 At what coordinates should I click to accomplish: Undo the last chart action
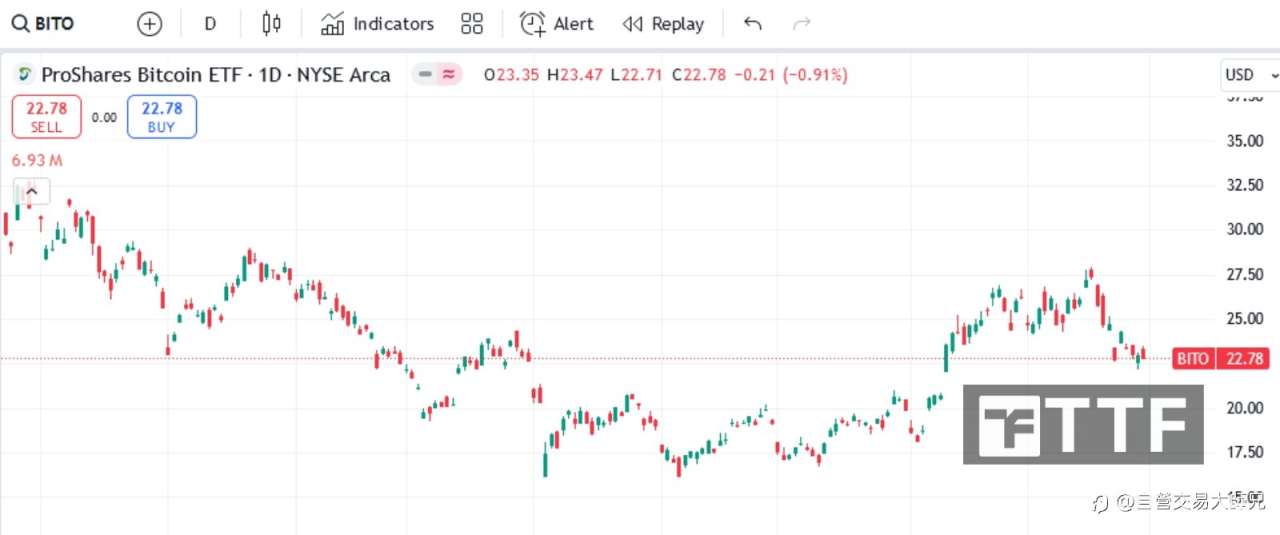753,24
